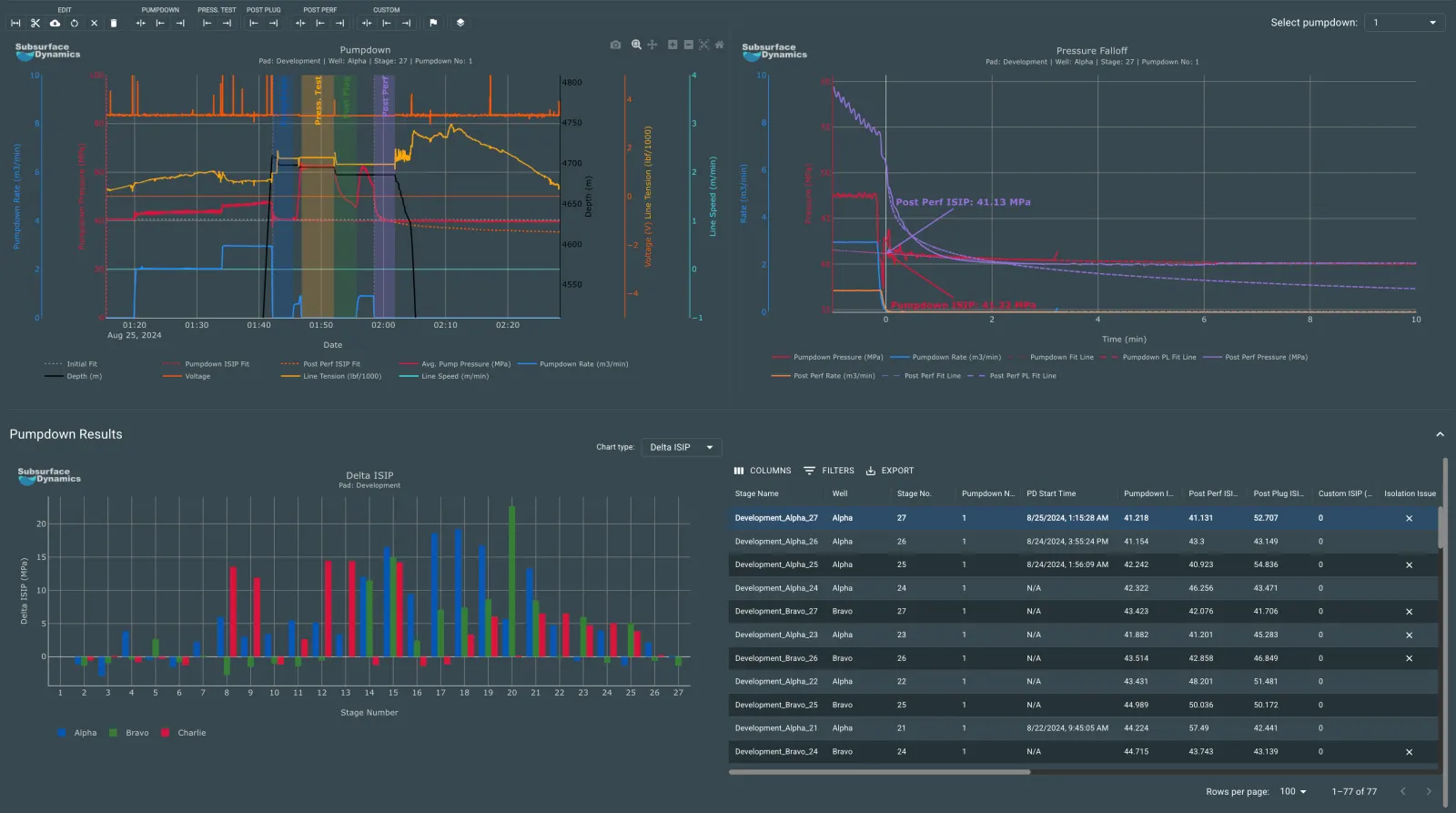Open the Select pumpdown dropdown
The width and height of the screenshot is (1456, 813).
[x=1405, y=23]
